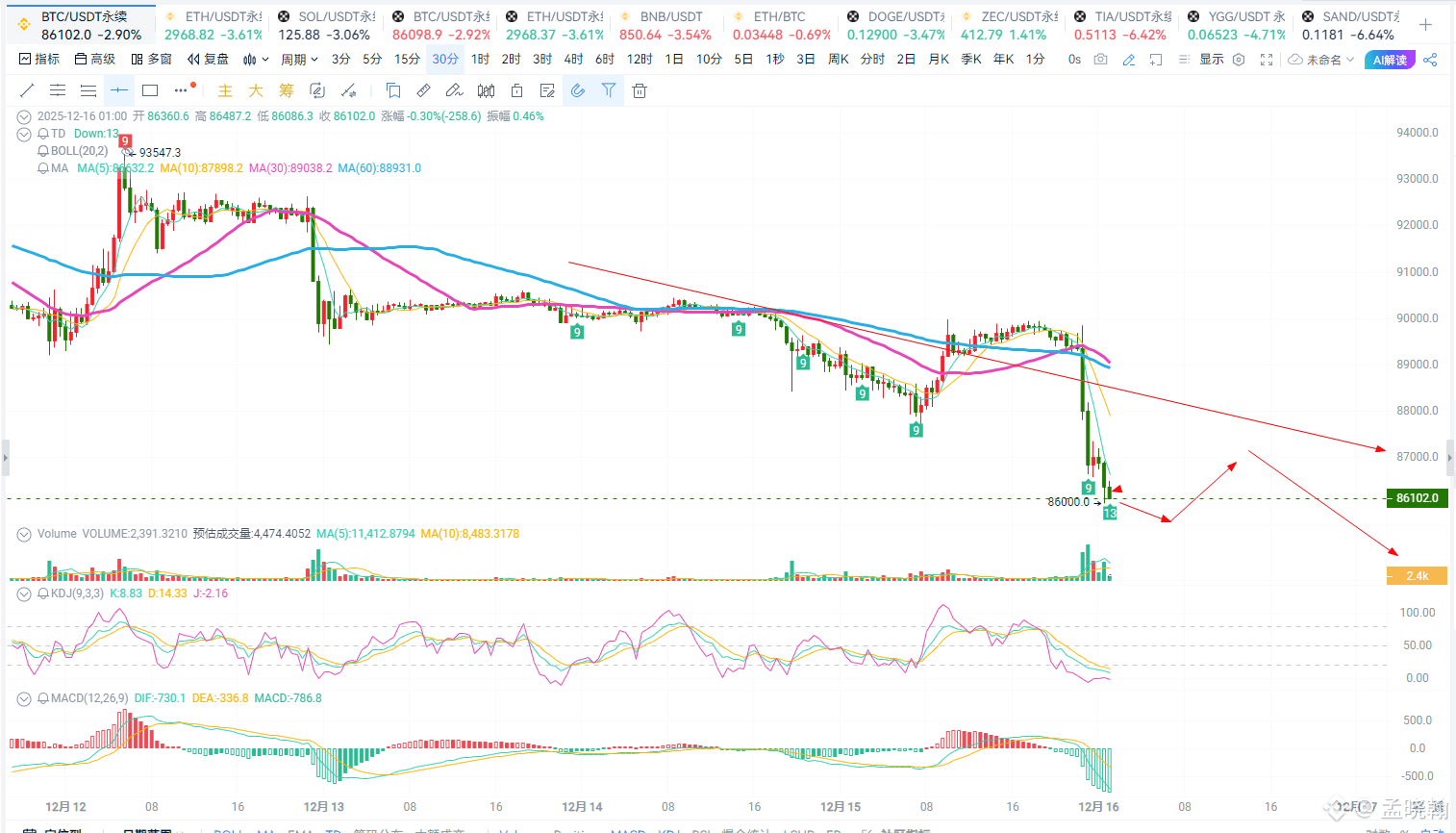This screenshot has height=833, width=1456.
Task: Toggle BOLL visibility eye icon
Action: 129,152
